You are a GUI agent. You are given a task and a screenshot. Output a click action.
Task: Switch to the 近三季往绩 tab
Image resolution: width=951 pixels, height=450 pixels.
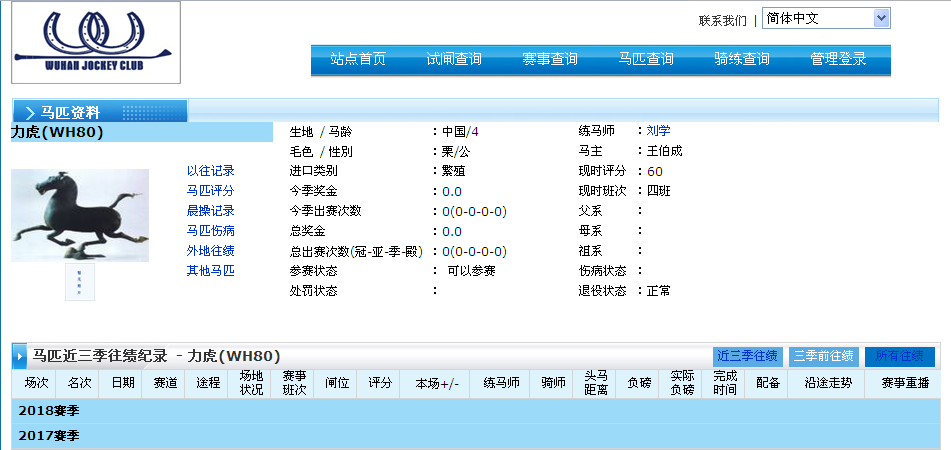pos(747,356)
